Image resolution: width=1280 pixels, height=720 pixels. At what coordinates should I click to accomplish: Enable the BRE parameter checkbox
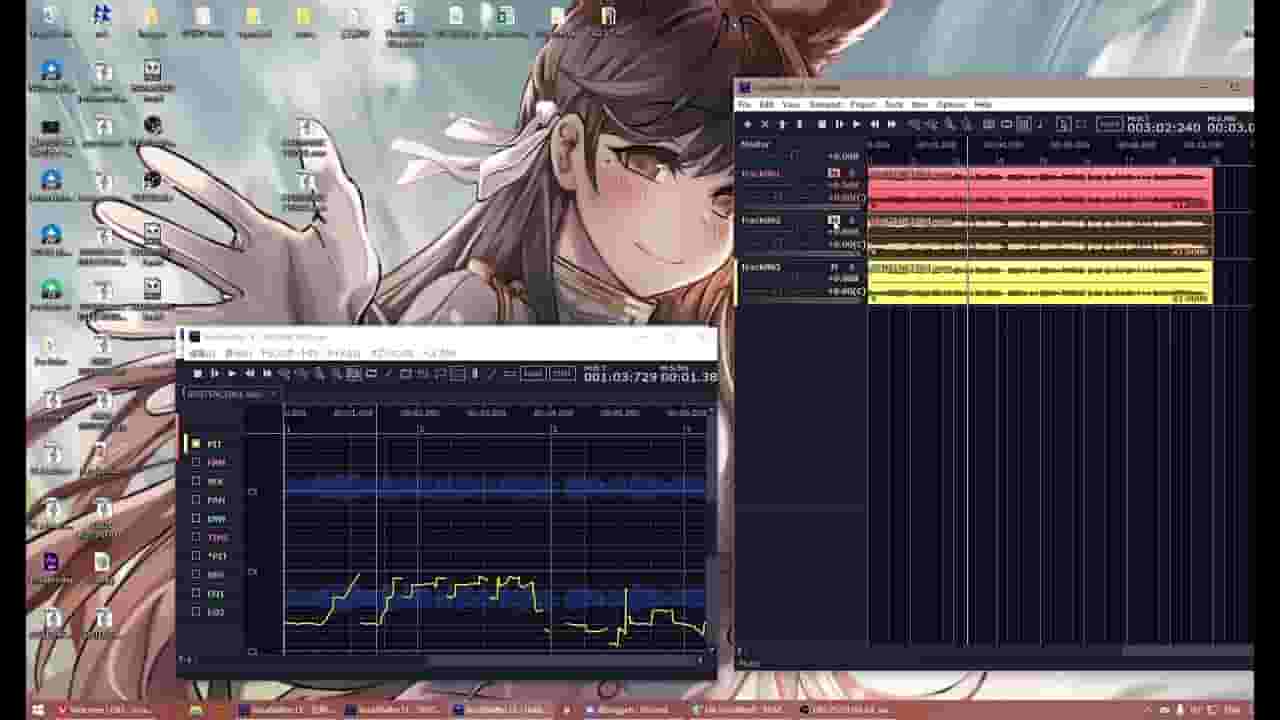[196, 574]
